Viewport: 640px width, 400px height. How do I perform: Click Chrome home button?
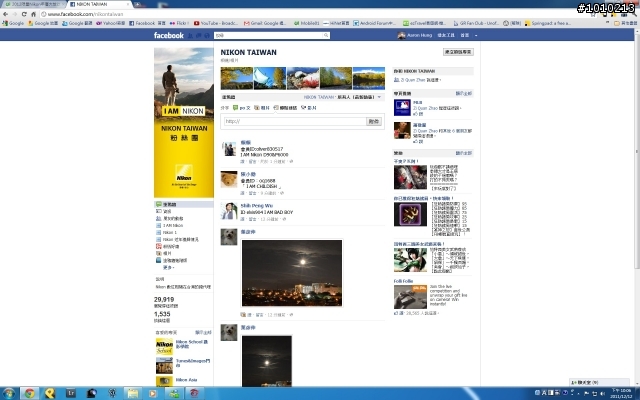(x=33, y=14)
